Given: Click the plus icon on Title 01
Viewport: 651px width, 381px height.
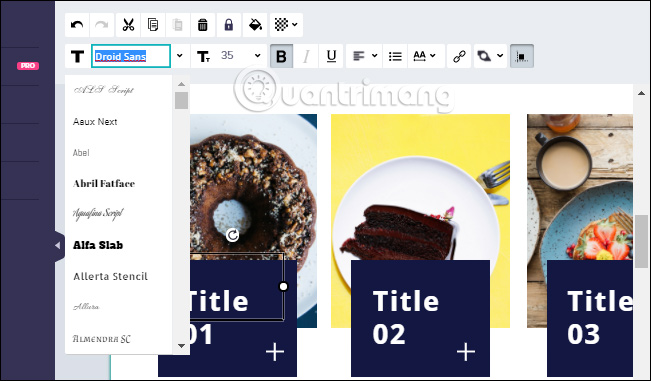Looking at the screenshot, I should [x=275, y=352].
